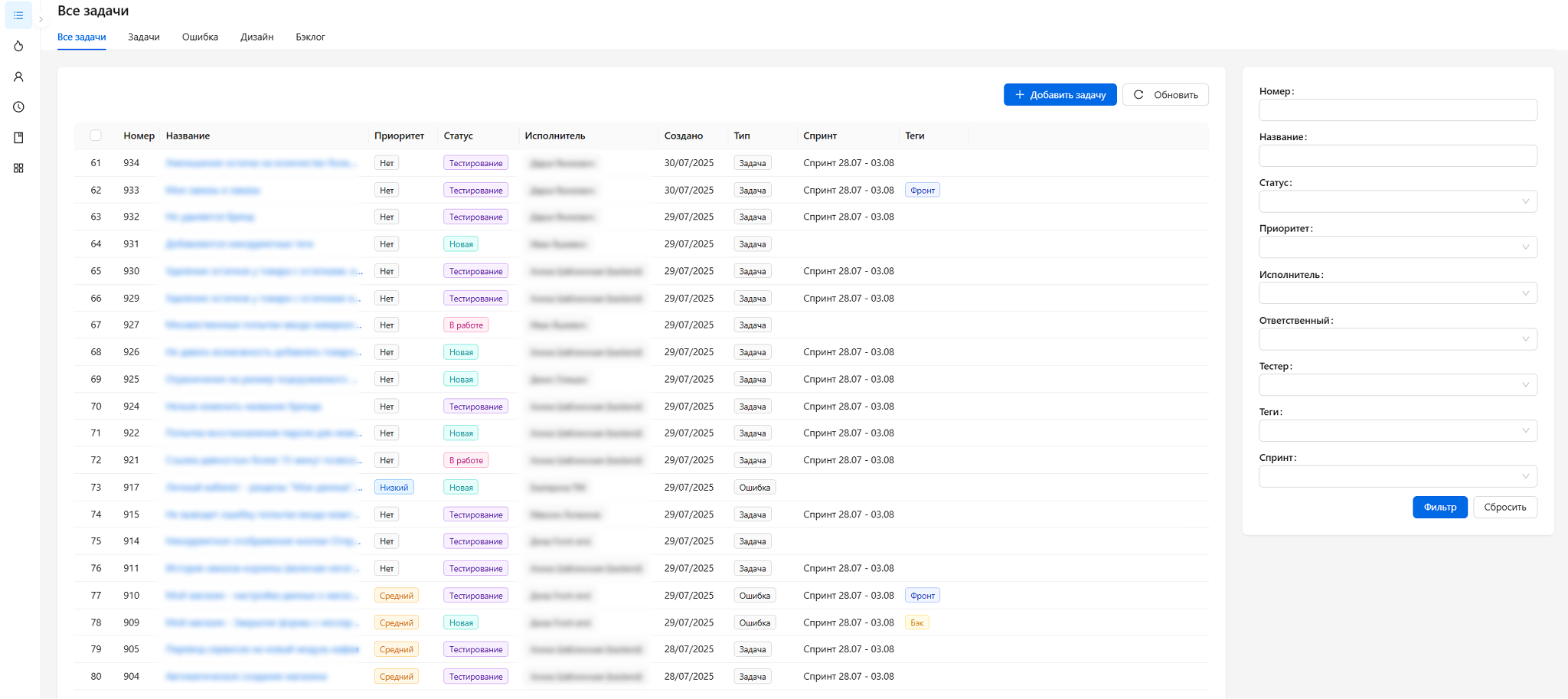Expand the Исполнитель filter dropdown
Viewport: 1568px width, 699px height.
click(x=1397, y=293)
